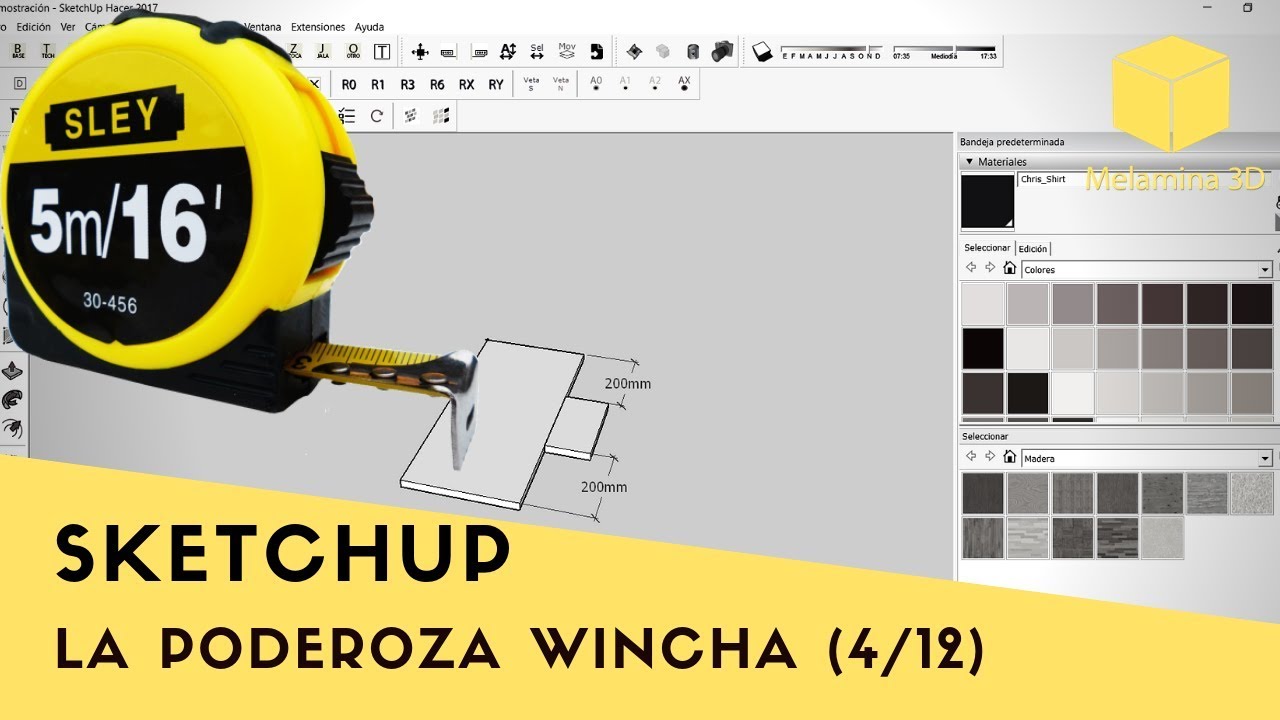Click the OTRO toolbar icon
1280x720 pixels.
[x=353, y=51]
